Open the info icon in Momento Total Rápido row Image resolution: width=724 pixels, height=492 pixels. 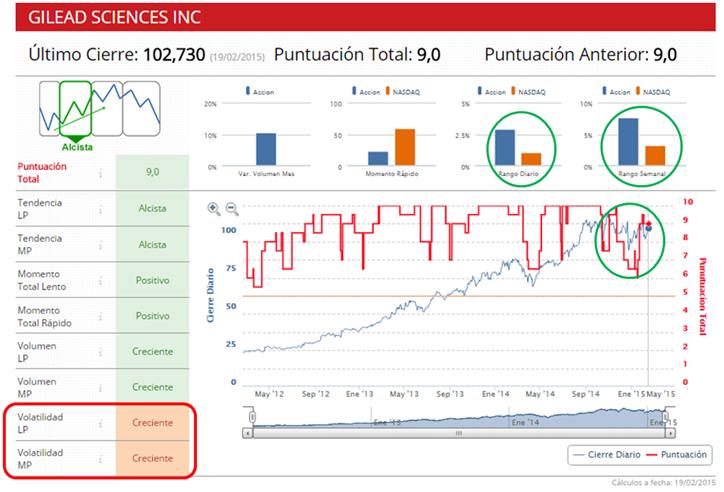coord(100,316)
